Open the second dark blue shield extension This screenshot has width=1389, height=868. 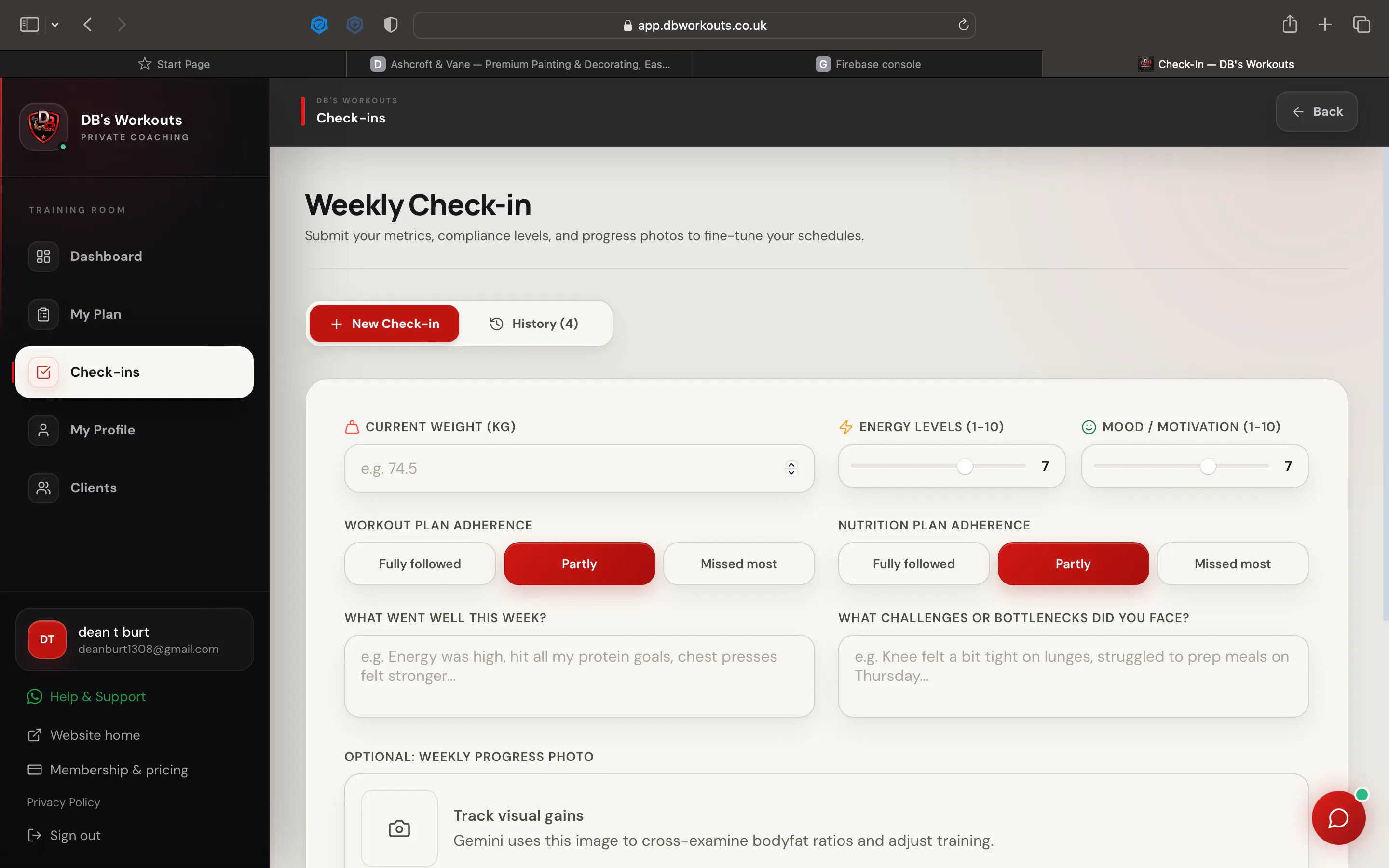point(355,25)
